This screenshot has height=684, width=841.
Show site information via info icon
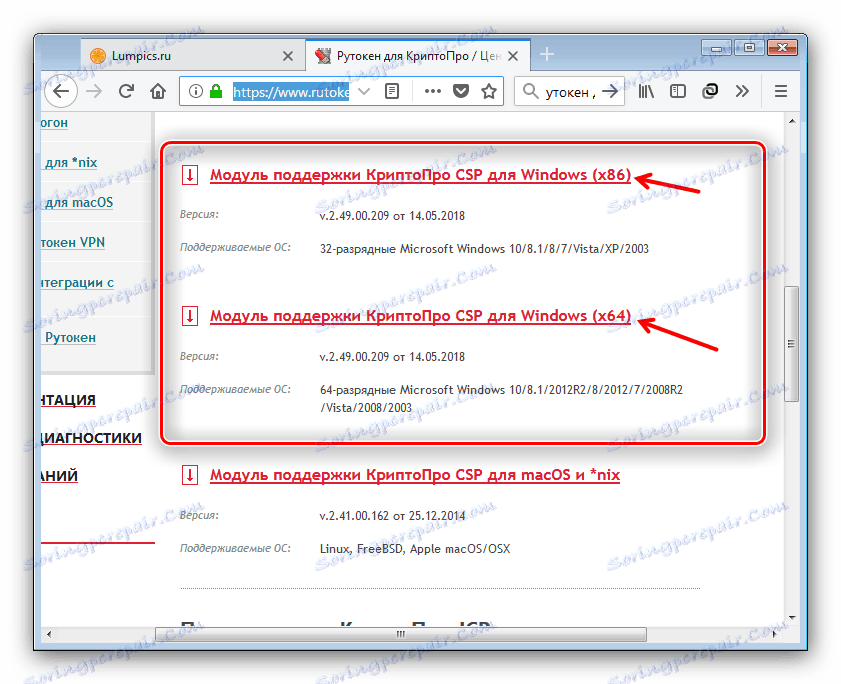coord(196,92)
